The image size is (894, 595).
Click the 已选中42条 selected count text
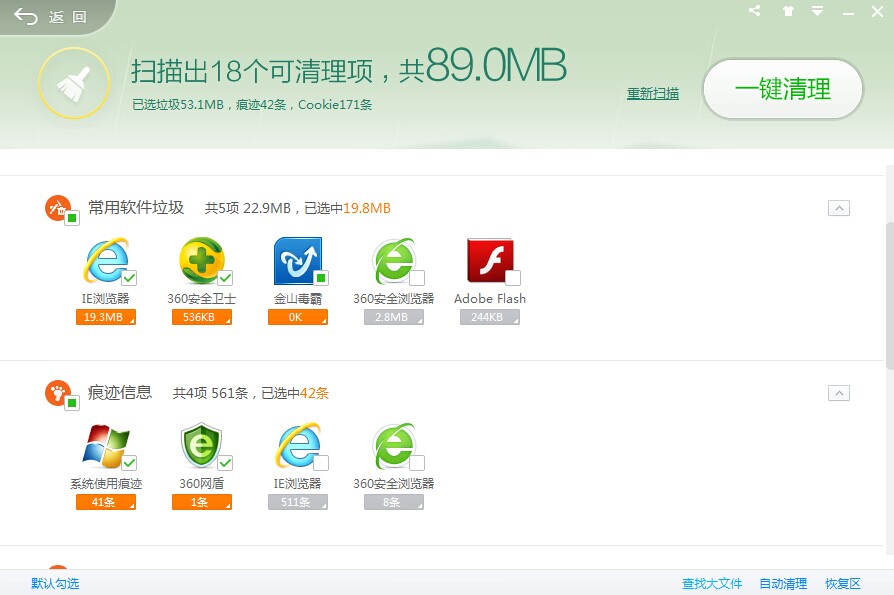pyautogui.click(x=295, y=393)
